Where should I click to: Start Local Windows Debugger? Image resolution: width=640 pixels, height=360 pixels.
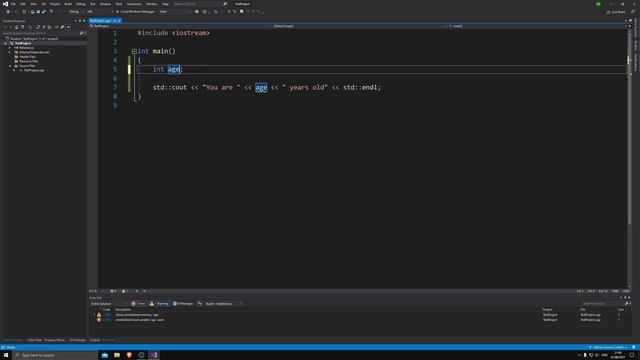point(137,11)
